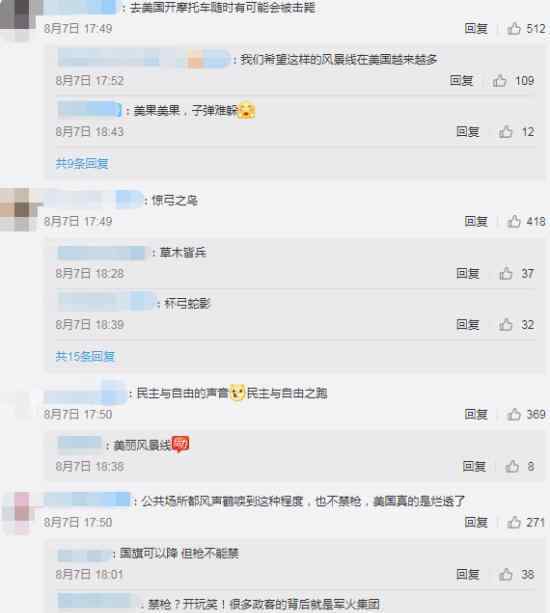Screen dimensions: 550x613
Task: Give thumbs-up to 杯弓蛇影 reply
Action: point(505,324)
